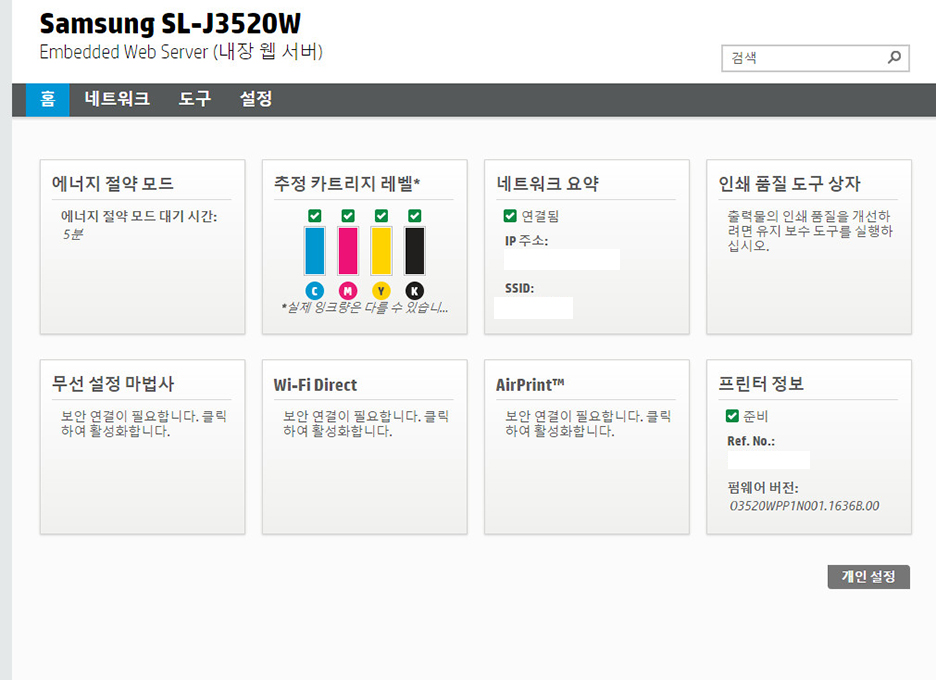
Task: Click the green check above magenta cartridge
Action: pyautogui.click(x=348, y=216)
